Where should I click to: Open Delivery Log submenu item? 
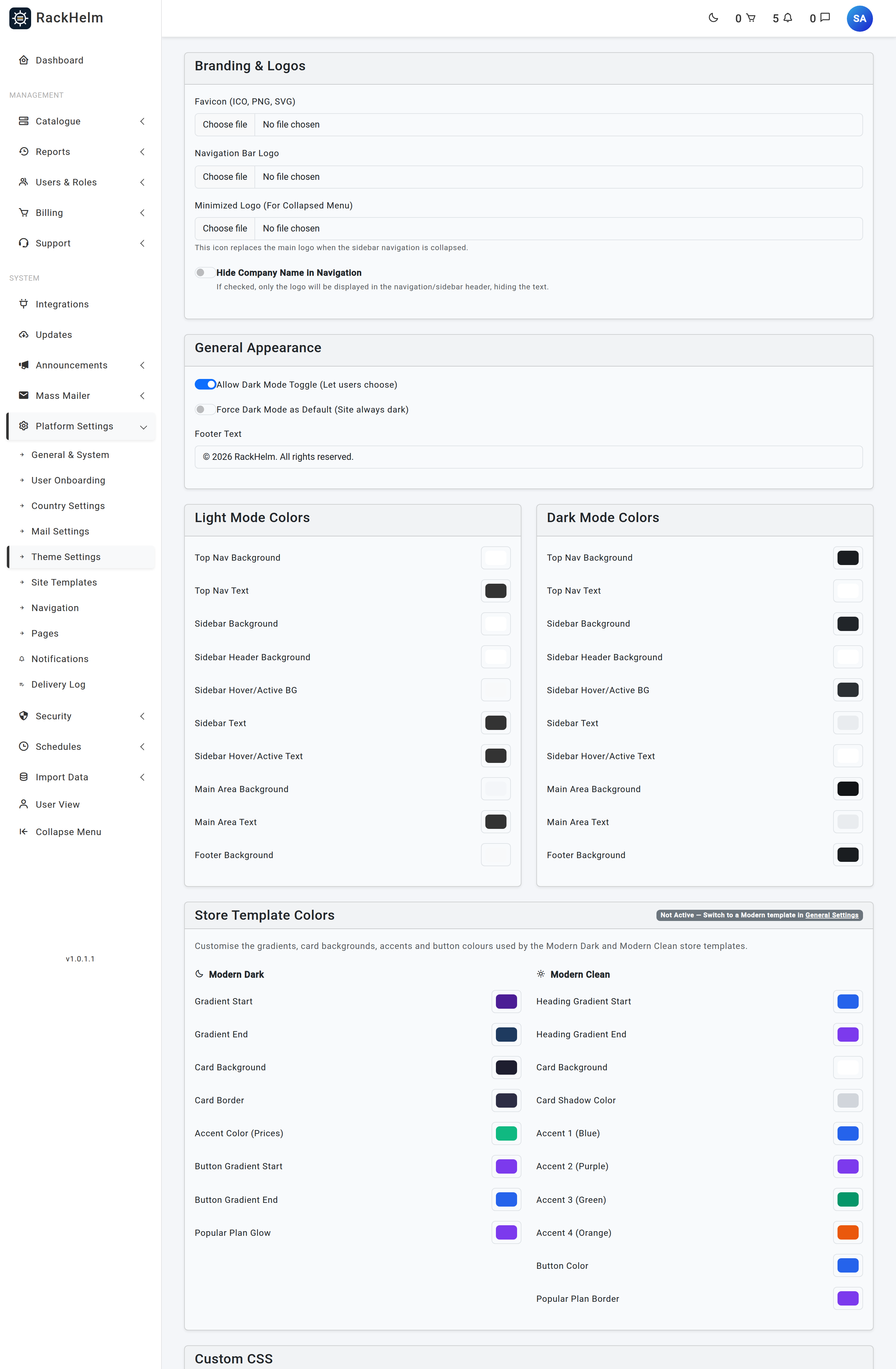[x=81, y=684]
